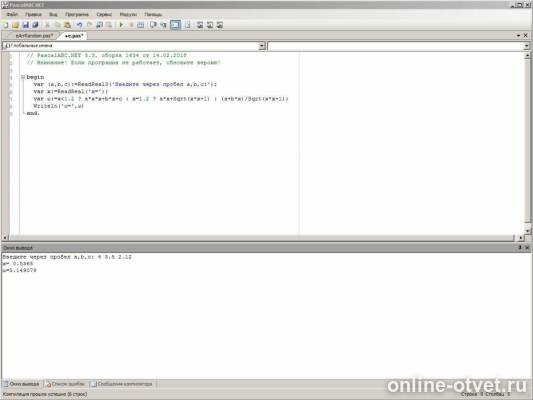Click the New file icon
Viewport: 533px width, 400px height.
coord(6,25)
